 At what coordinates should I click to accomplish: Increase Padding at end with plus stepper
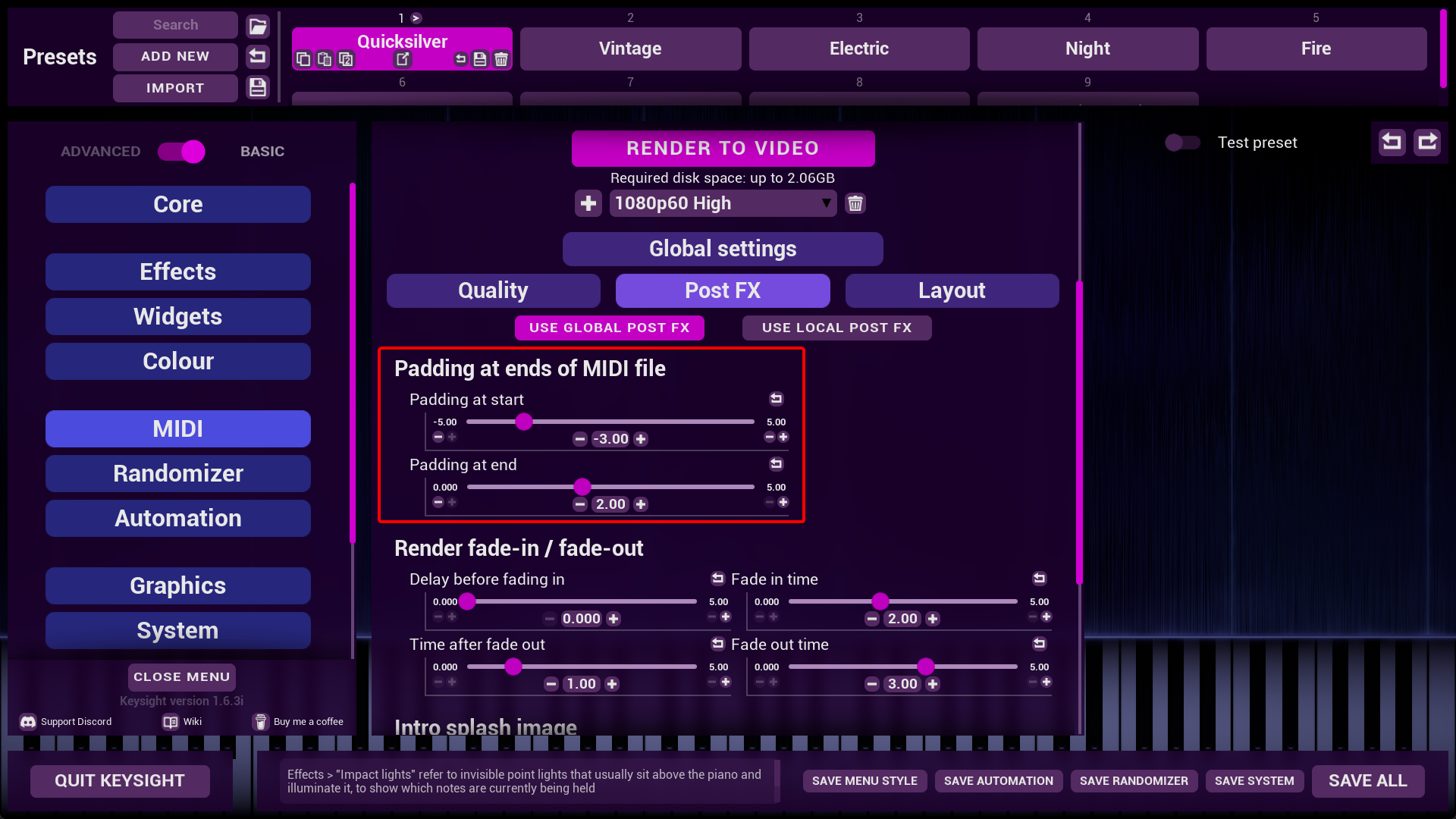641,504
